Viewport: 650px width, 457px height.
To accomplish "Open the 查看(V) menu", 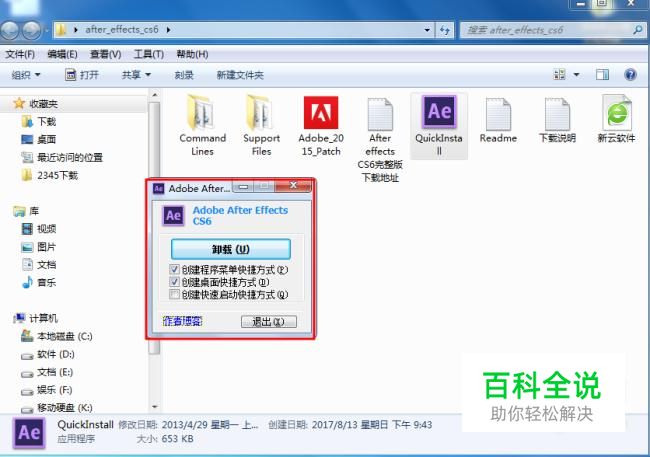I will (x=106, y=54).
